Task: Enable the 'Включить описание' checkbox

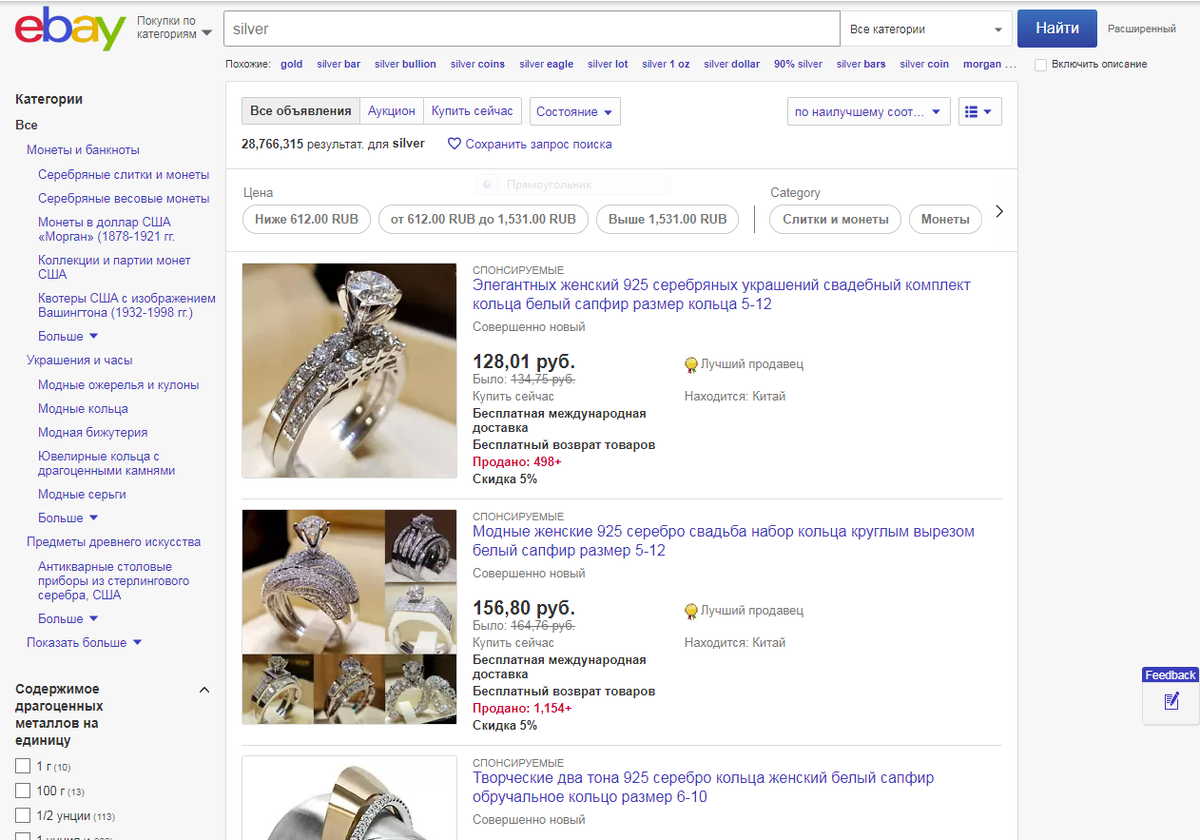Action: point(1041,64)
